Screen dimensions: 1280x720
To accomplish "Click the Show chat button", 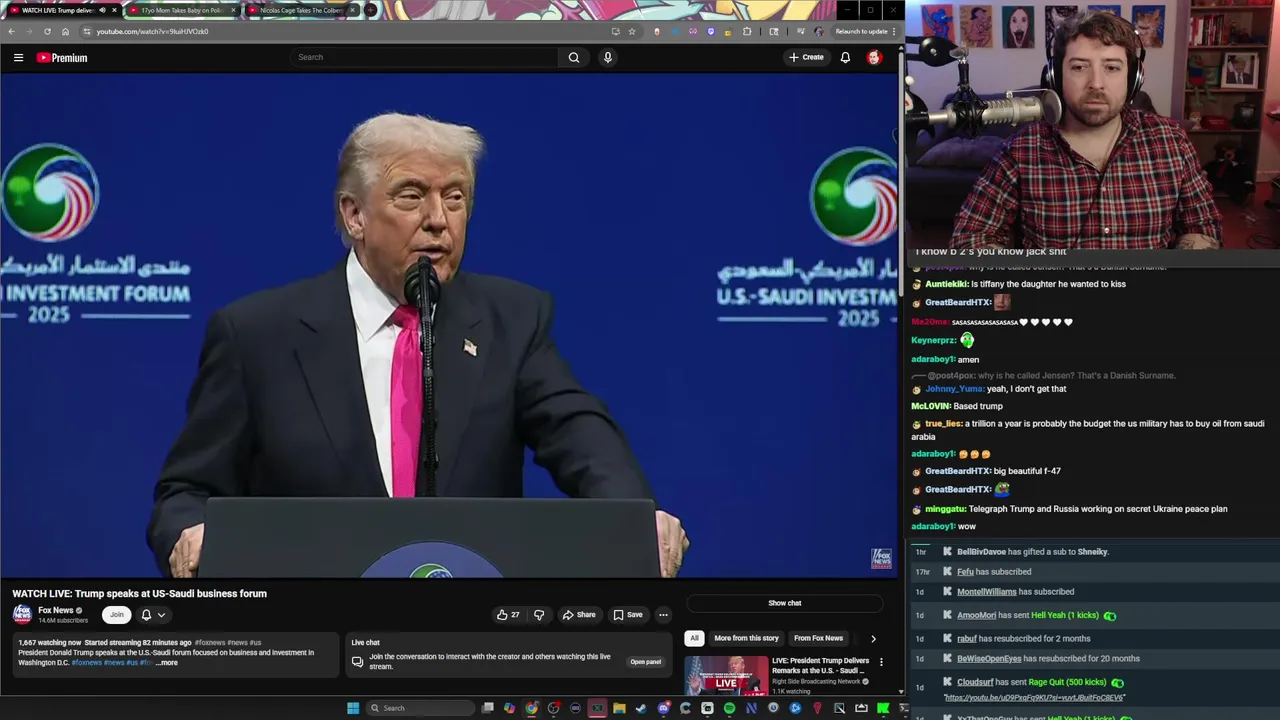I will click(785, 603).
